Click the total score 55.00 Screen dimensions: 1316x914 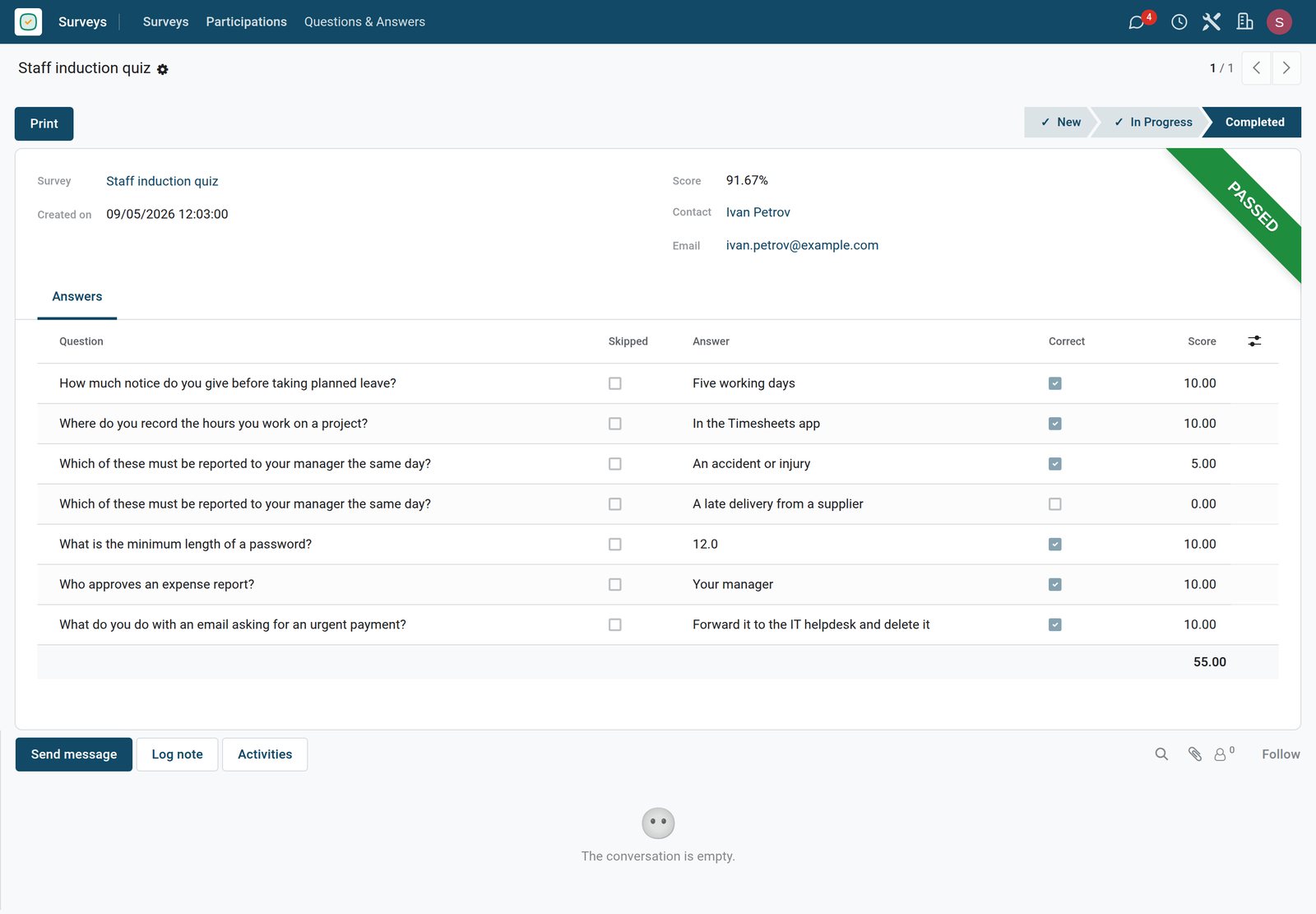coord(1210,662)
